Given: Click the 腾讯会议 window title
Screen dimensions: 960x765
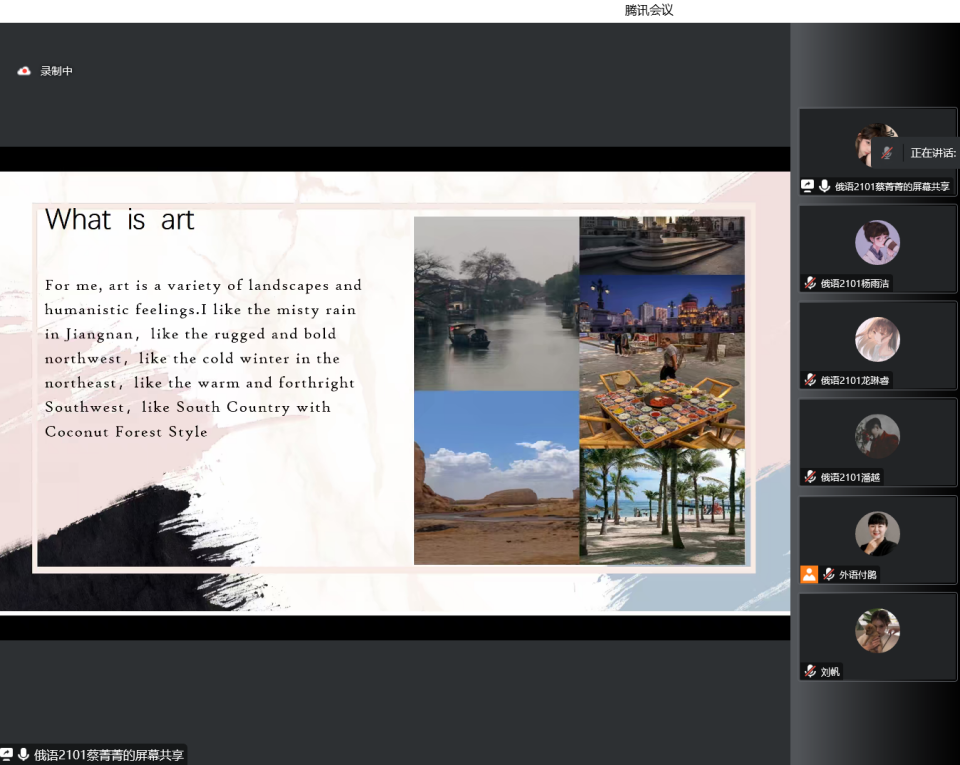Looking at the screenshot, I should (x=649, y=10).
